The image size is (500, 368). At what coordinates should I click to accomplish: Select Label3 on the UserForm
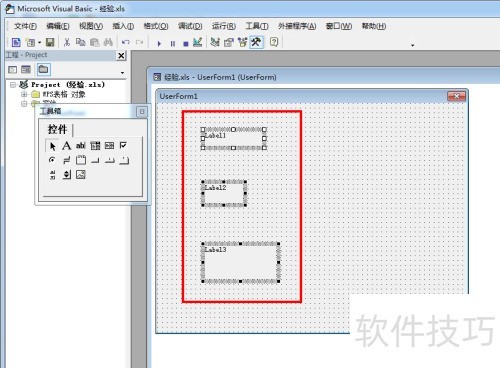(241, 263)
